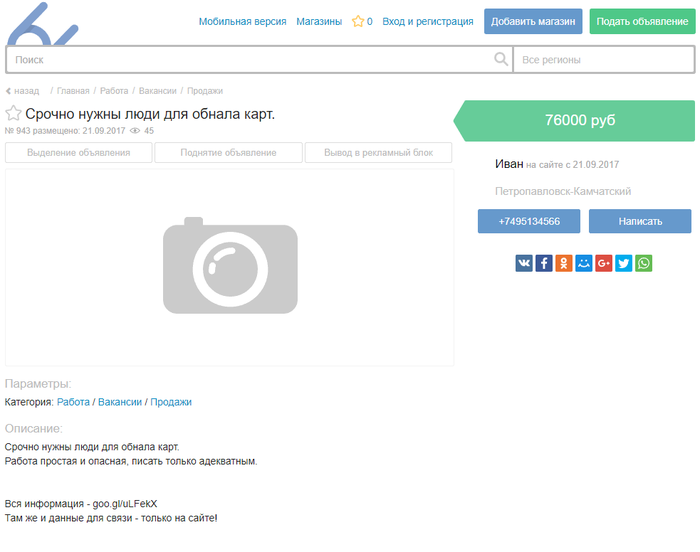Open the Поднятие объявление tab

pyautogui.click(x=228, y=152)
